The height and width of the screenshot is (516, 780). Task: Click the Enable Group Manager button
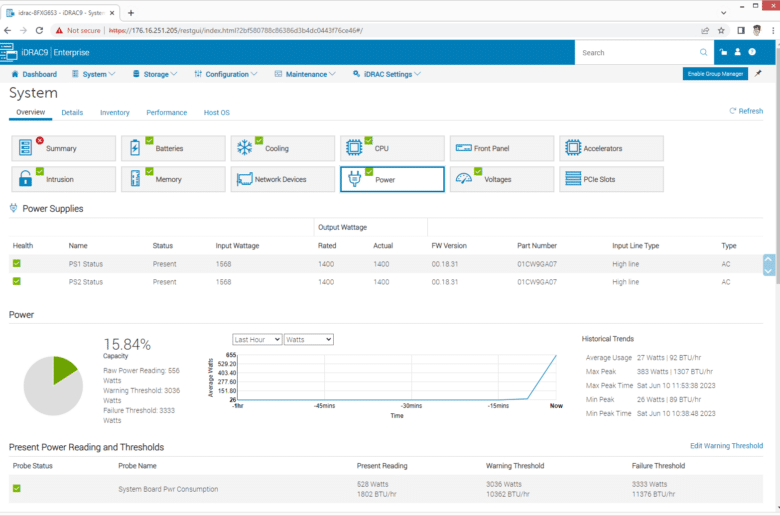(x=715, y=74)
